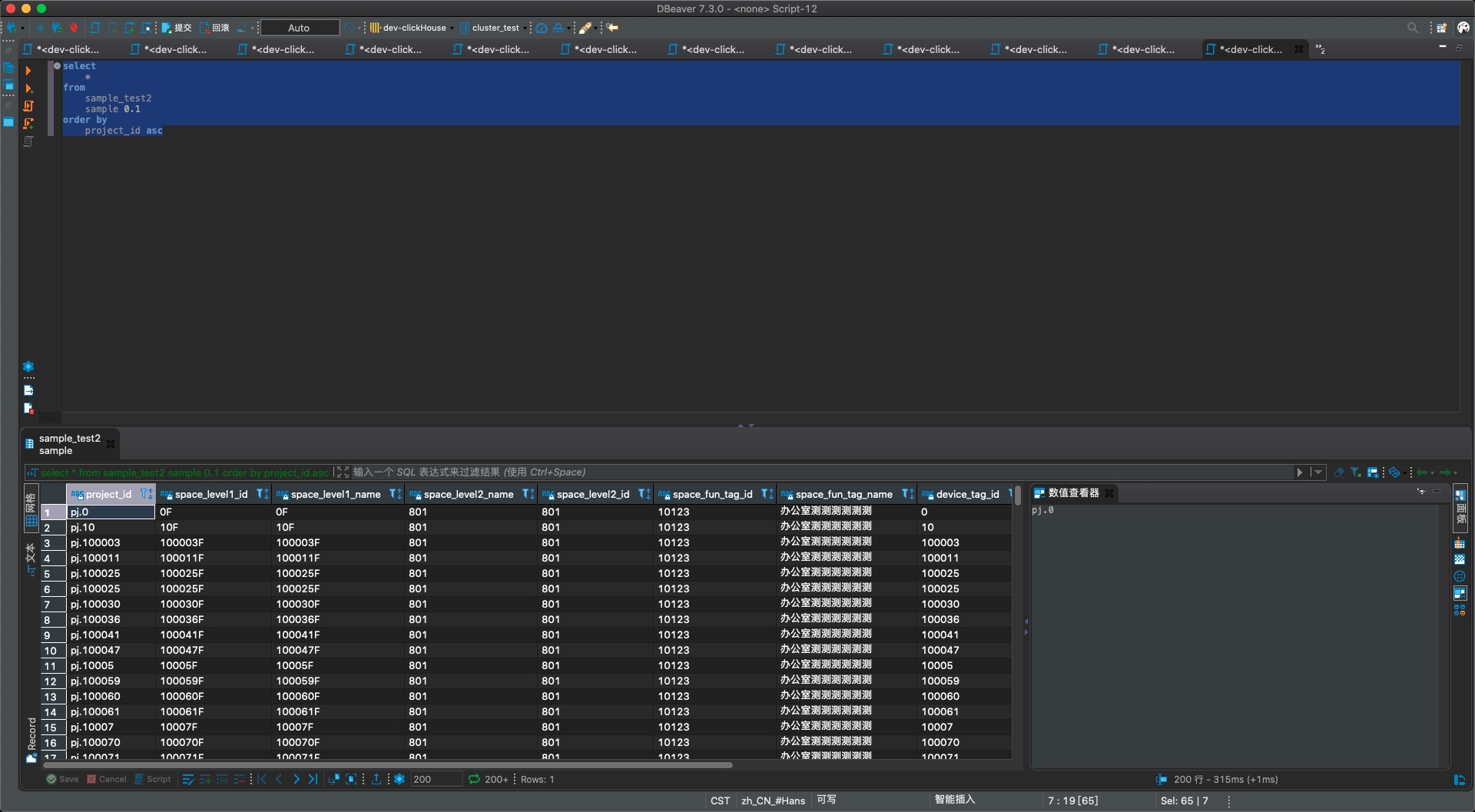Close the 数值查看器 value viewer tab
This screenshot has height=812, width=1475.
coord(1109,493)
